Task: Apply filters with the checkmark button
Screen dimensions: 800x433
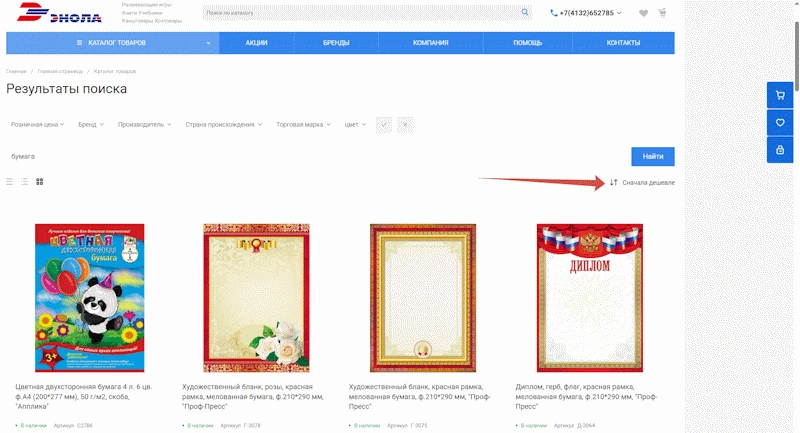Action: [384, 124]
